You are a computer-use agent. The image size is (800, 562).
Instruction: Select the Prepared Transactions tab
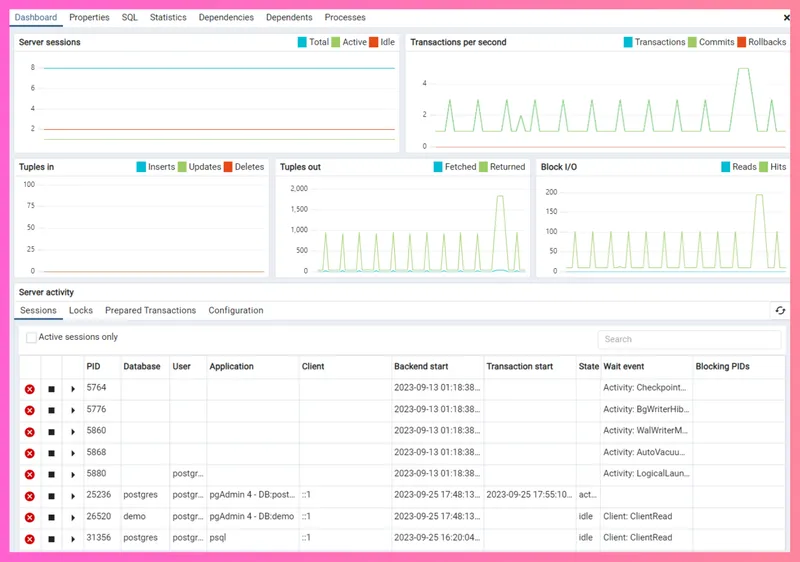point(151,310)
